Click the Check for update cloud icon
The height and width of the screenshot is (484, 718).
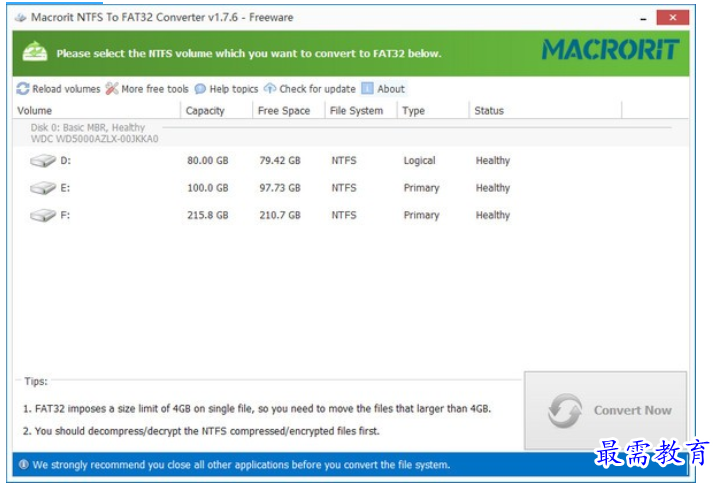(x=270, y=88)
